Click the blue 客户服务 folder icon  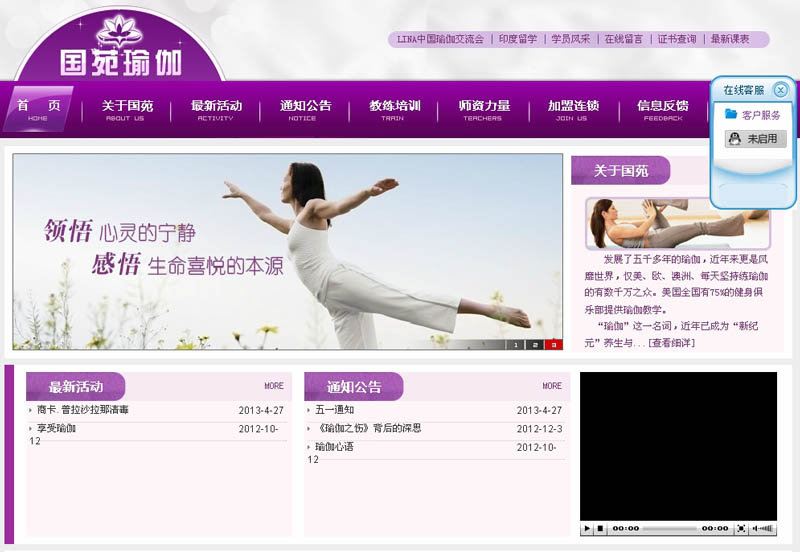(x=731, y=115)
